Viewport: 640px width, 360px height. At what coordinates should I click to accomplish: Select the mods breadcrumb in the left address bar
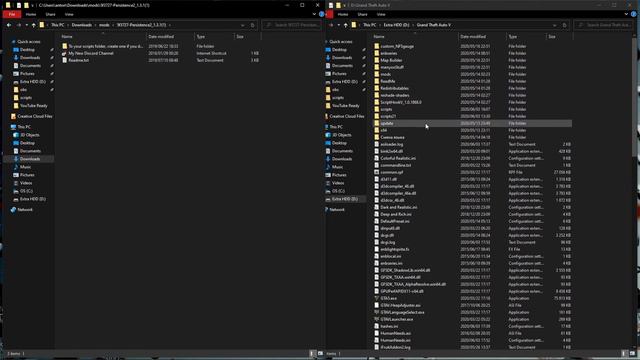[104, 25]
